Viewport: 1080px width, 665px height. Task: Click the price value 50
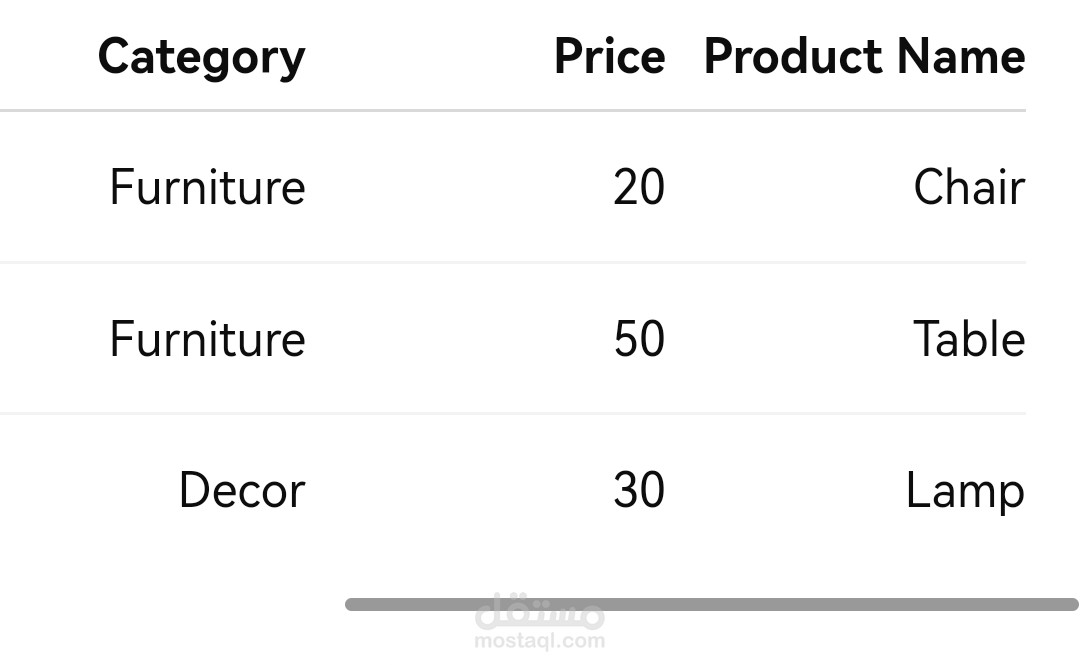[639, 340]
